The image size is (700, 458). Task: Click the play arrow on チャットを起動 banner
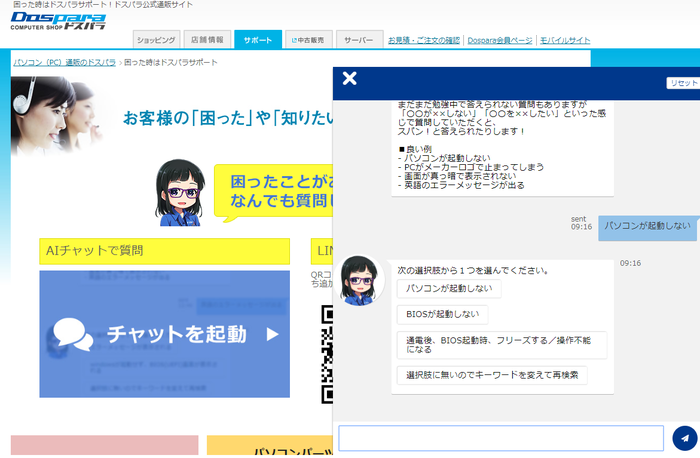272,334
